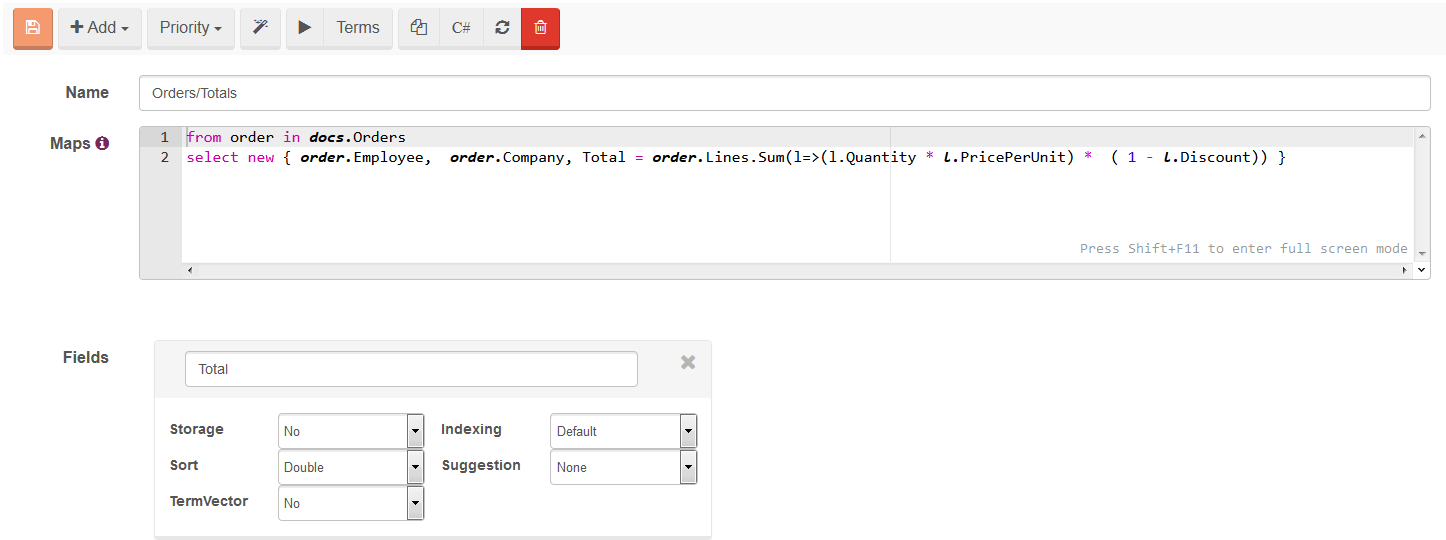
Task: Save the index with the orange disk icon
Action: (32, 28)
